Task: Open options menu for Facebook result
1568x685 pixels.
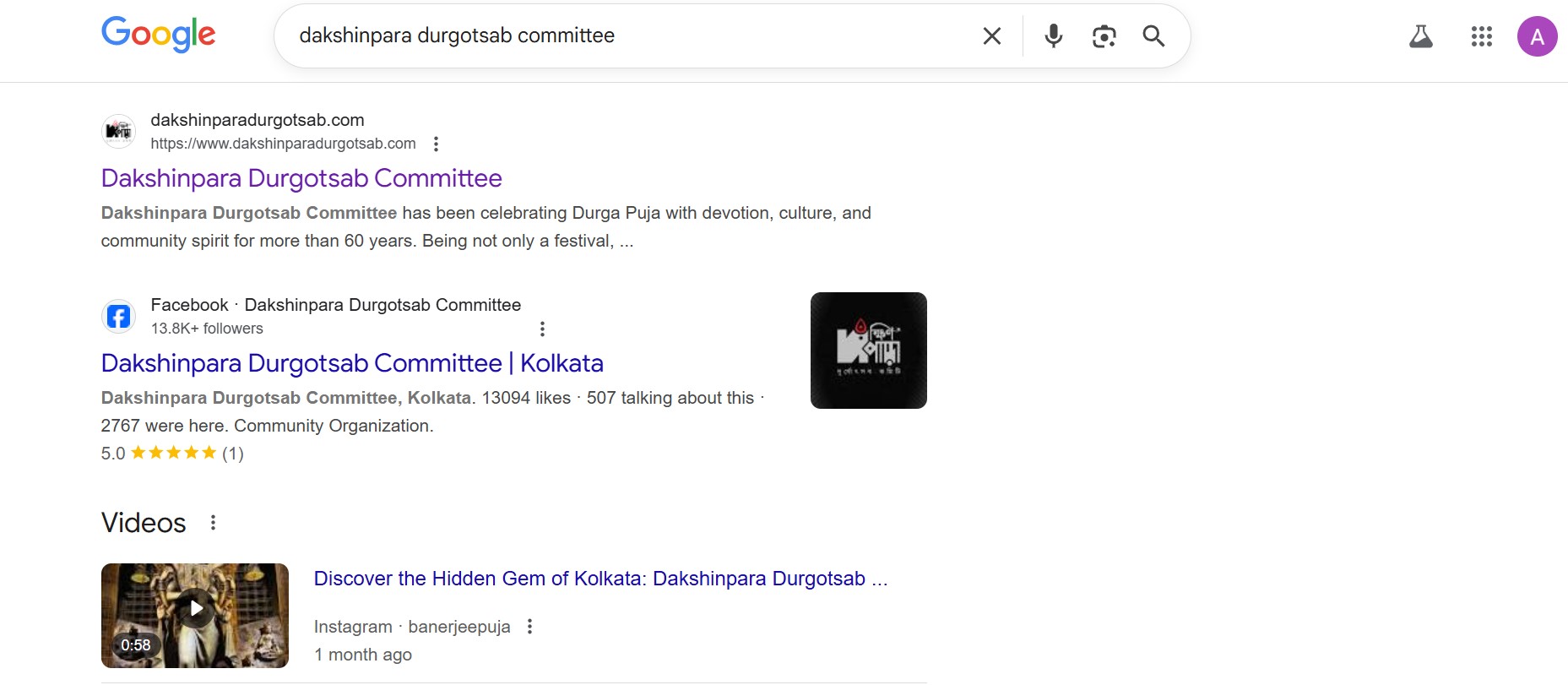Action: click(542, 329)
